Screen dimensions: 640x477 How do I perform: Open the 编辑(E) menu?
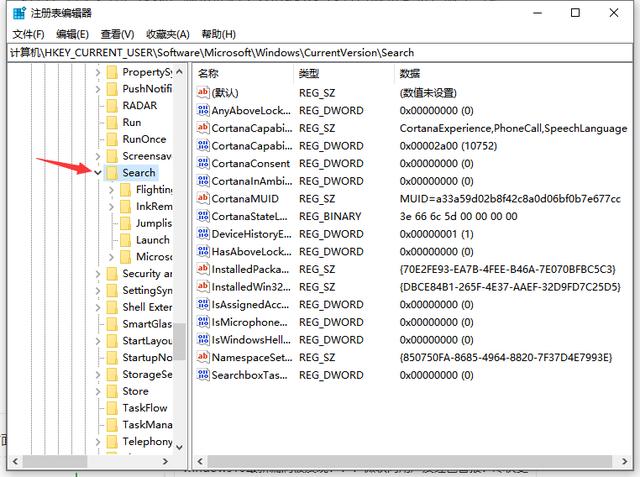point(72,34)
